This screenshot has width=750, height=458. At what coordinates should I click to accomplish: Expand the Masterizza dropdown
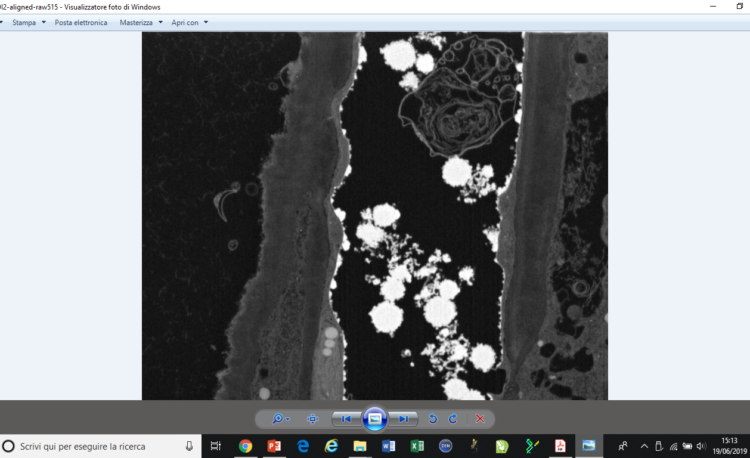[x=142, y=22]
